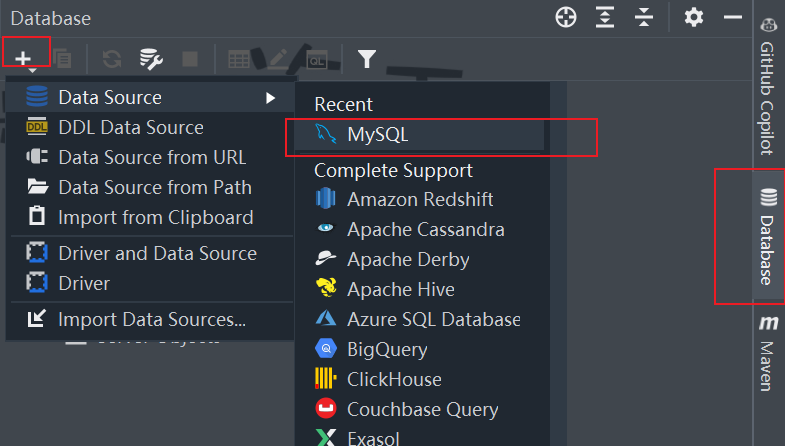Screen dimensions: 785x446
Task: Select Data Source from Path
Action: pyautogui.click(x=150, y=188)
